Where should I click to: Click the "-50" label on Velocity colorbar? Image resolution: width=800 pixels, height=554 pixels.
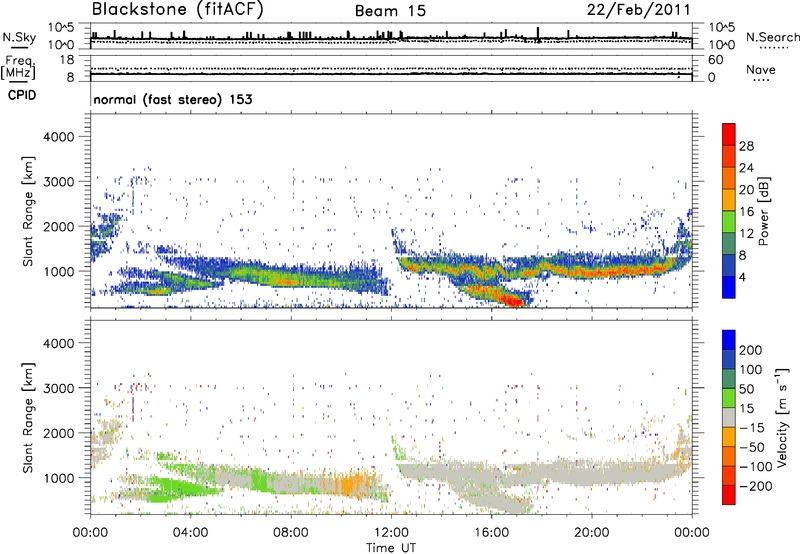751,447
